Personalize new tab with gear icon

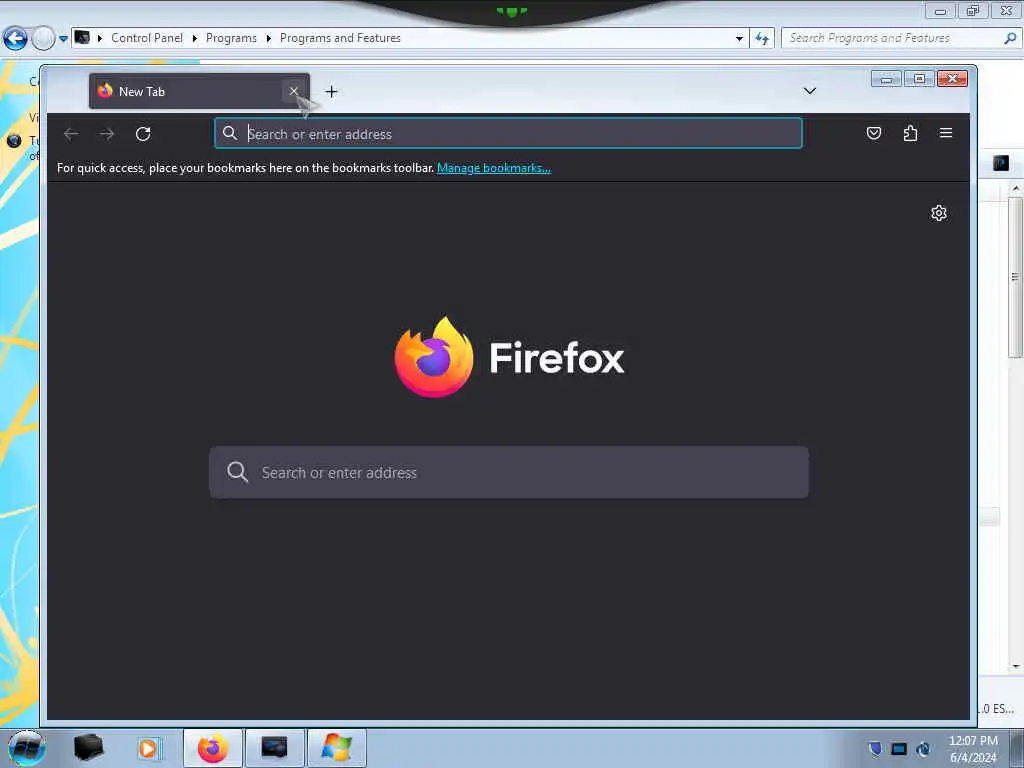[938, 213]
